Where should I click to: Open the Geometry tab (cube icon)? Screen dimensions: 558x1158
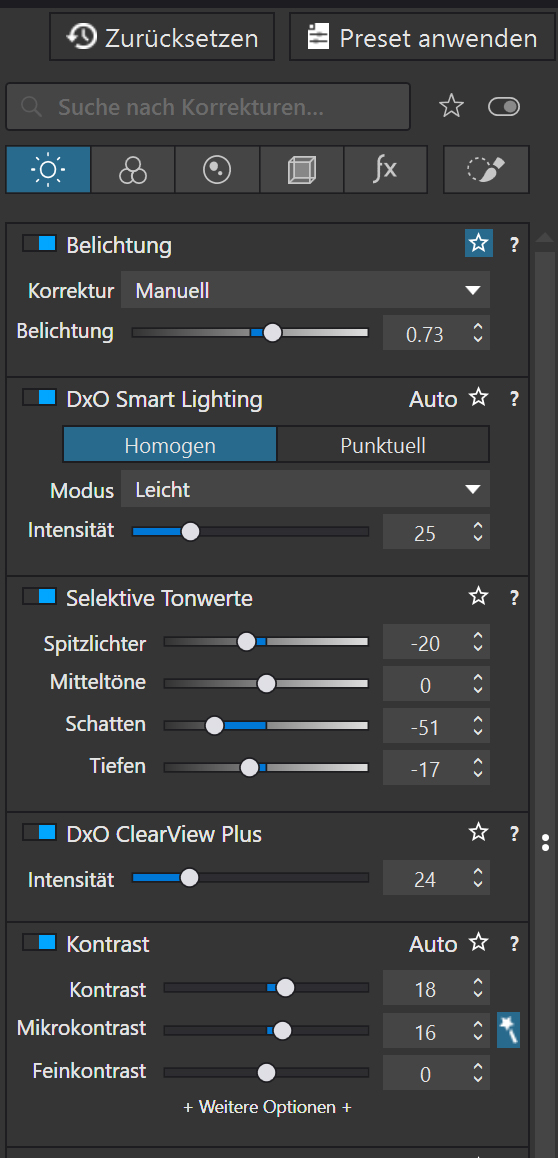(x=301, y=170)
